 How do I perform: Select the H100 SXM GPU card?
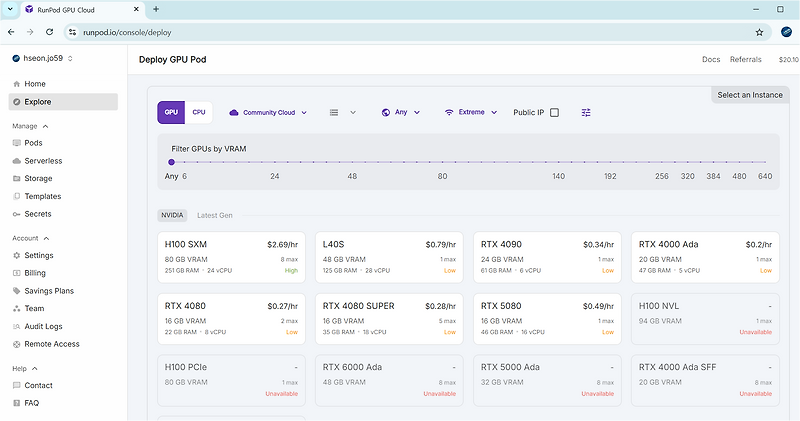231,257
